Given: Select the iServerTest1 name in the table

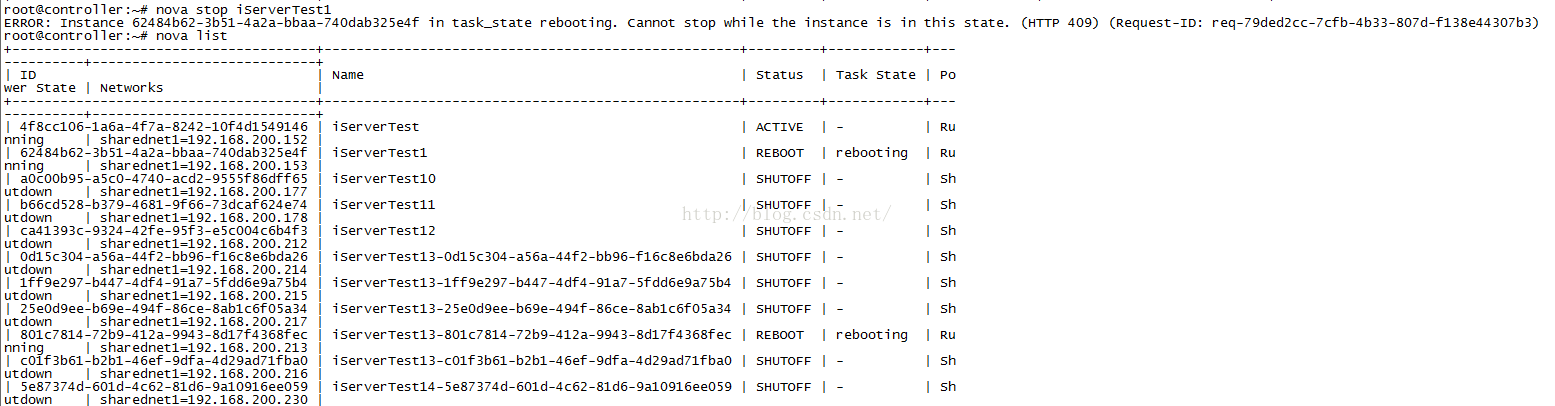Looking at the screenshot, I should 380,153.
